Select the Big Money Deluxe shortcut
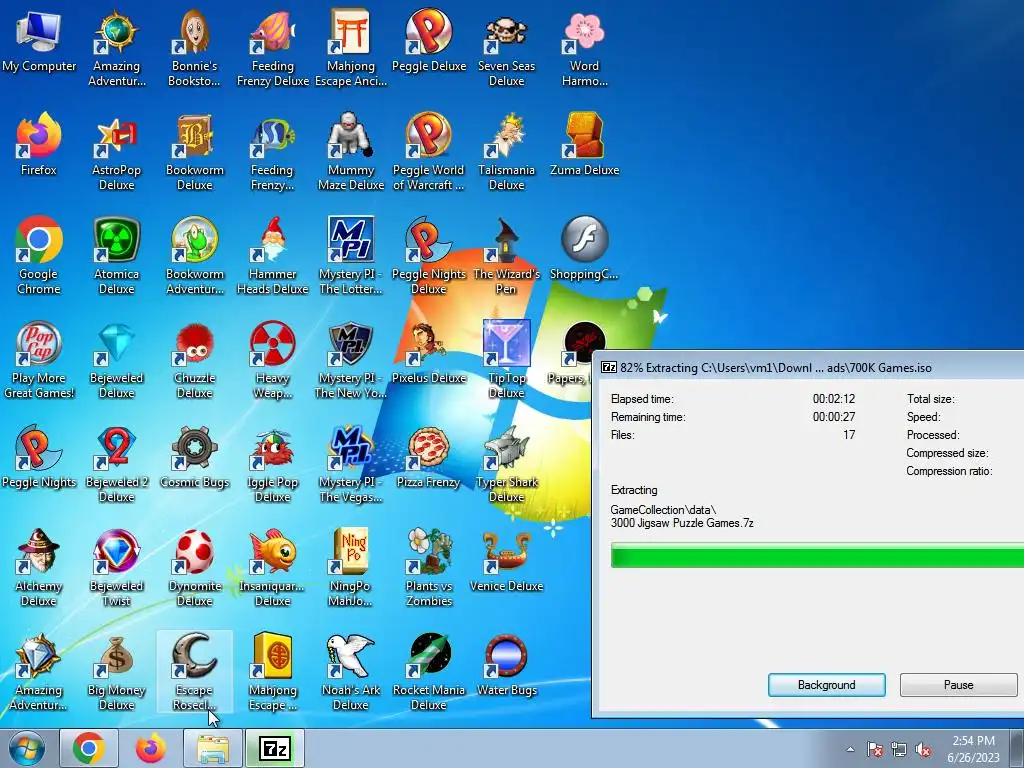1024x768 pixels. coord(116,672)
